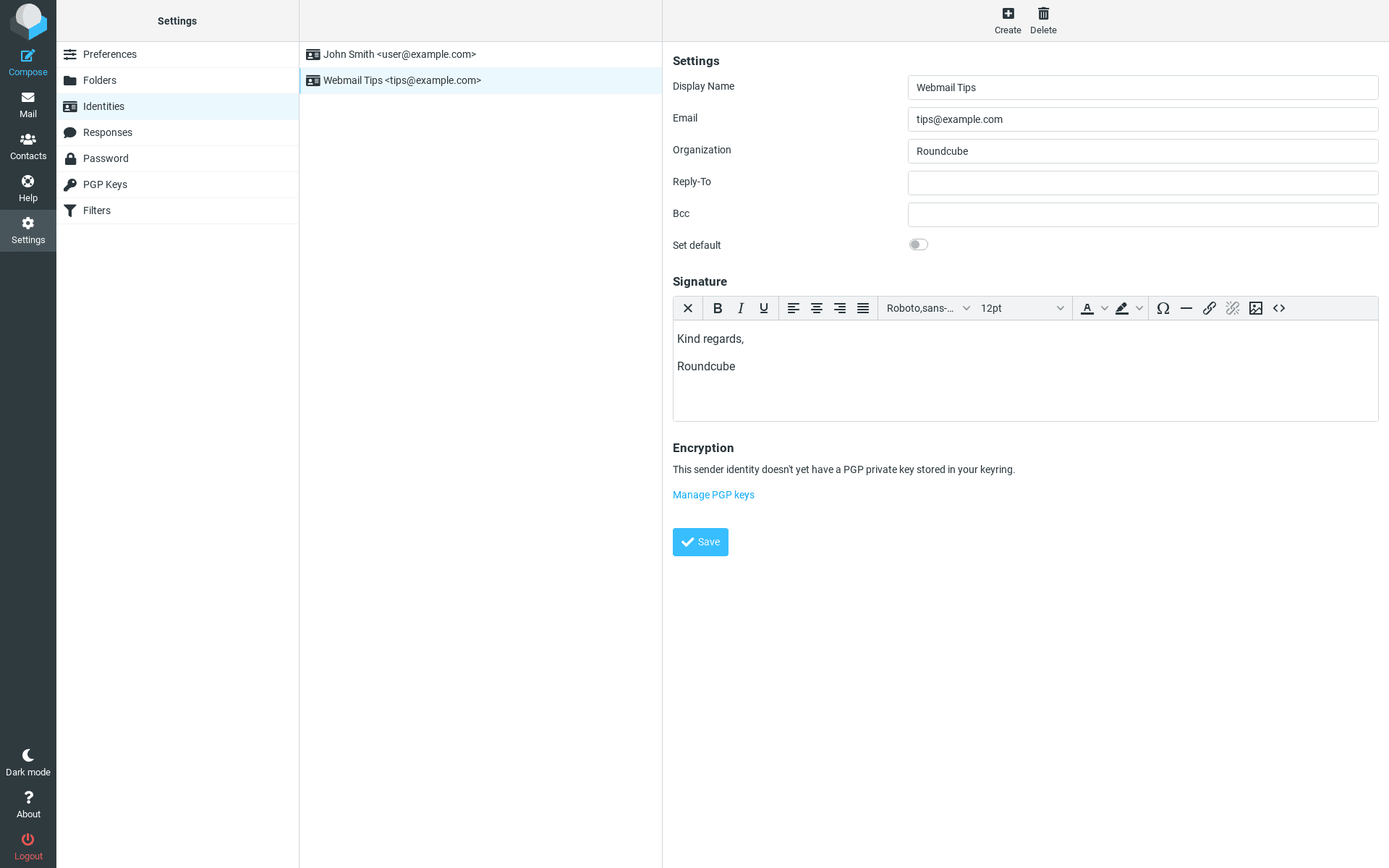
Task: Click the Horizontal Rule insert icon
Action: (x=1186, y=308)
